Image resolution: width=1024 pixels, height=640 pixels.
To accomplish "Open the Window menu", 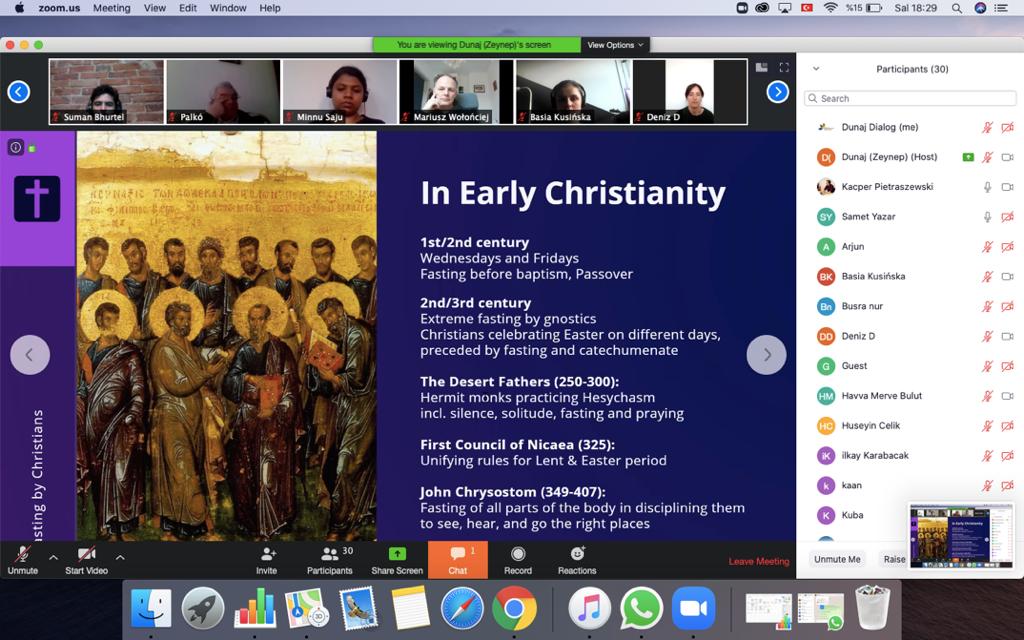I will [228, 8].
